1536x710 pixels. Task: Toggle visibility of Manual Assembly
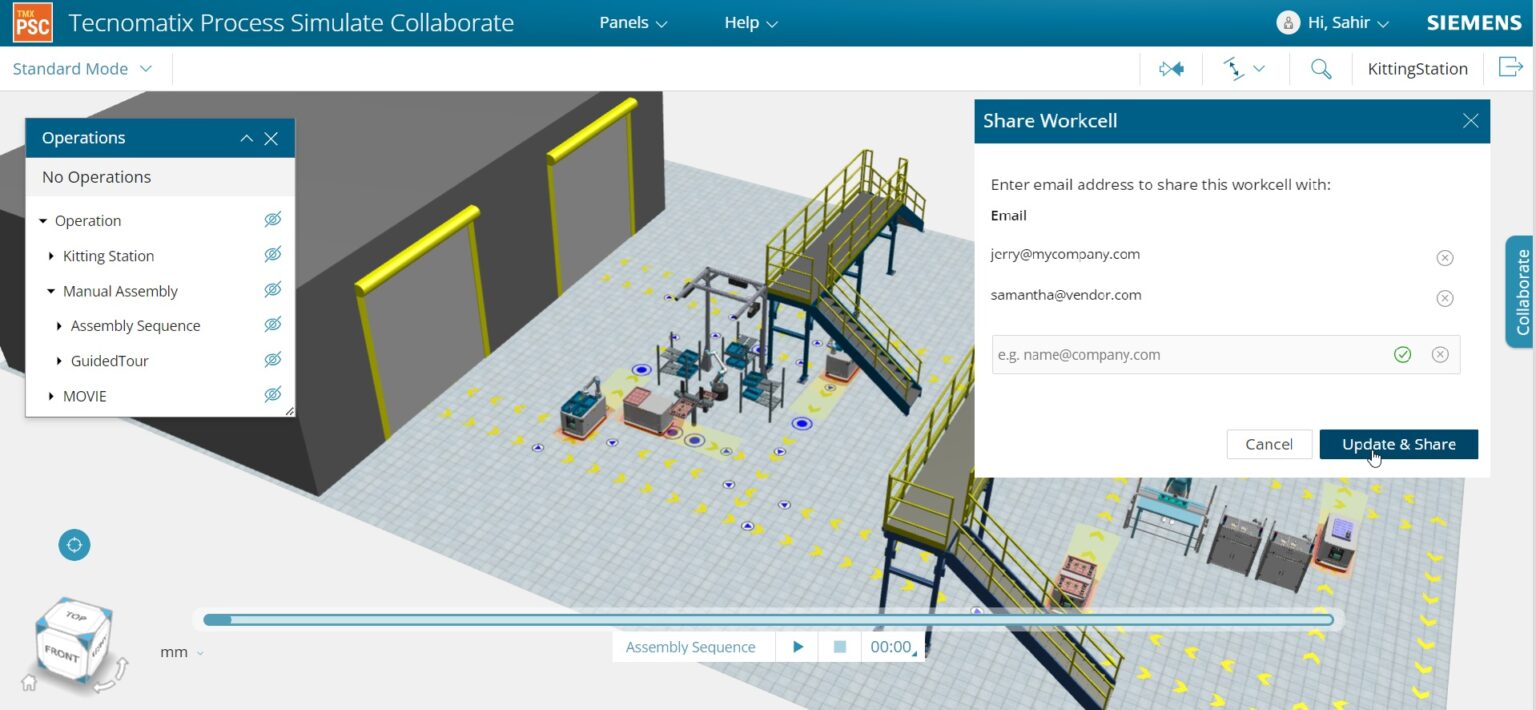click(273, 290)
